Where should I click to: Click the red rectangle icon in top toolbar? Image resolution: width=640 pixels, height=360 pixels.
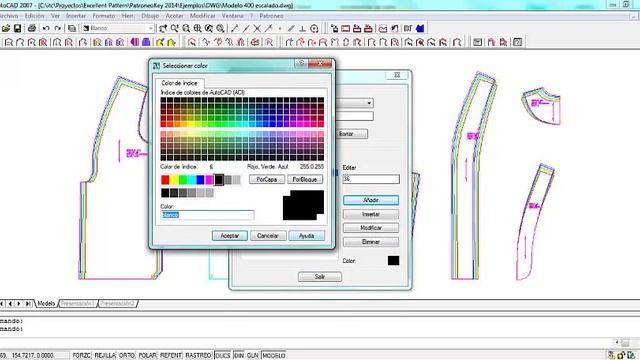pos(346,28)
